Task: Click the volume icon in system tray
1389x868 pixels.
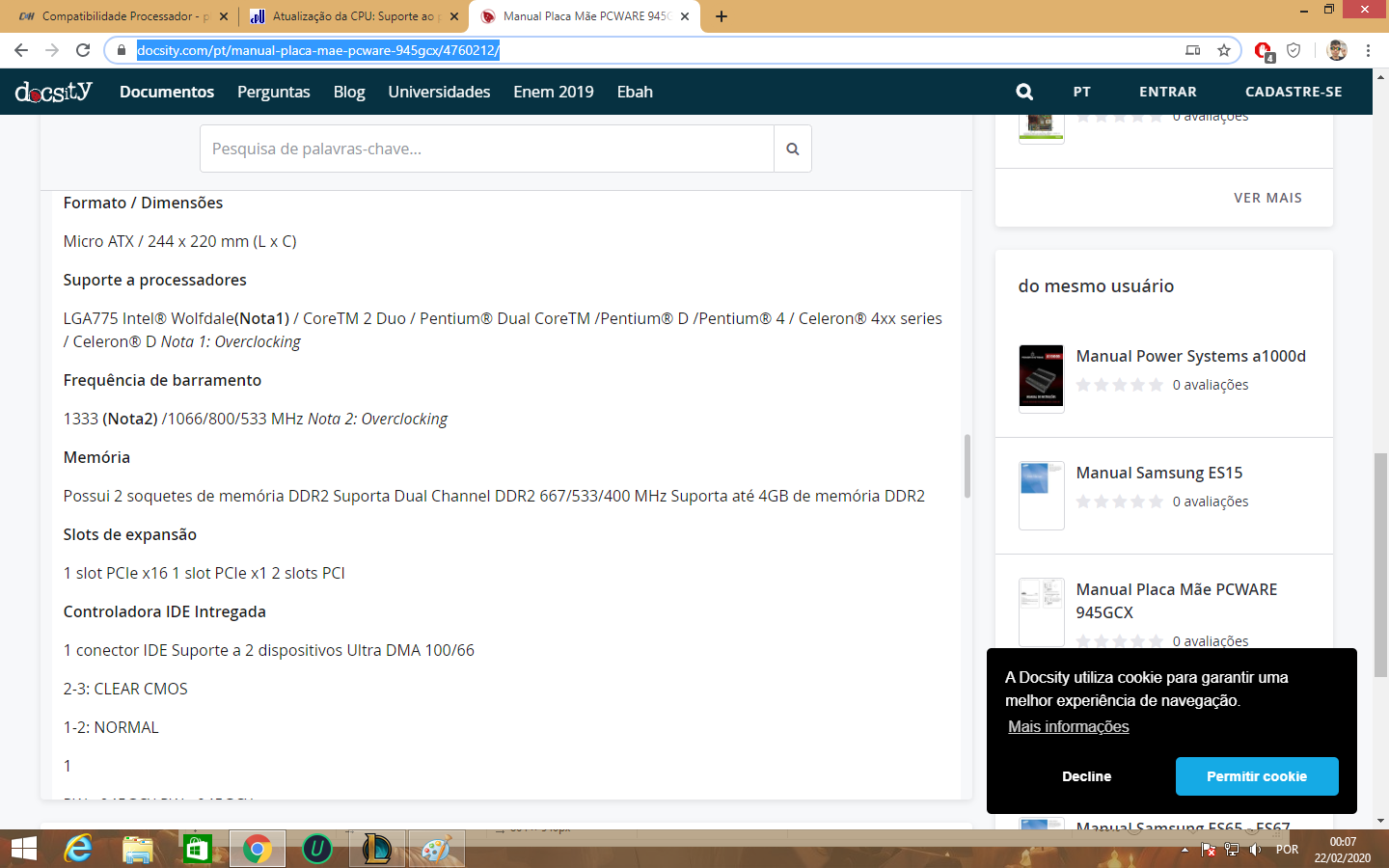Action: pos(1255,850)
